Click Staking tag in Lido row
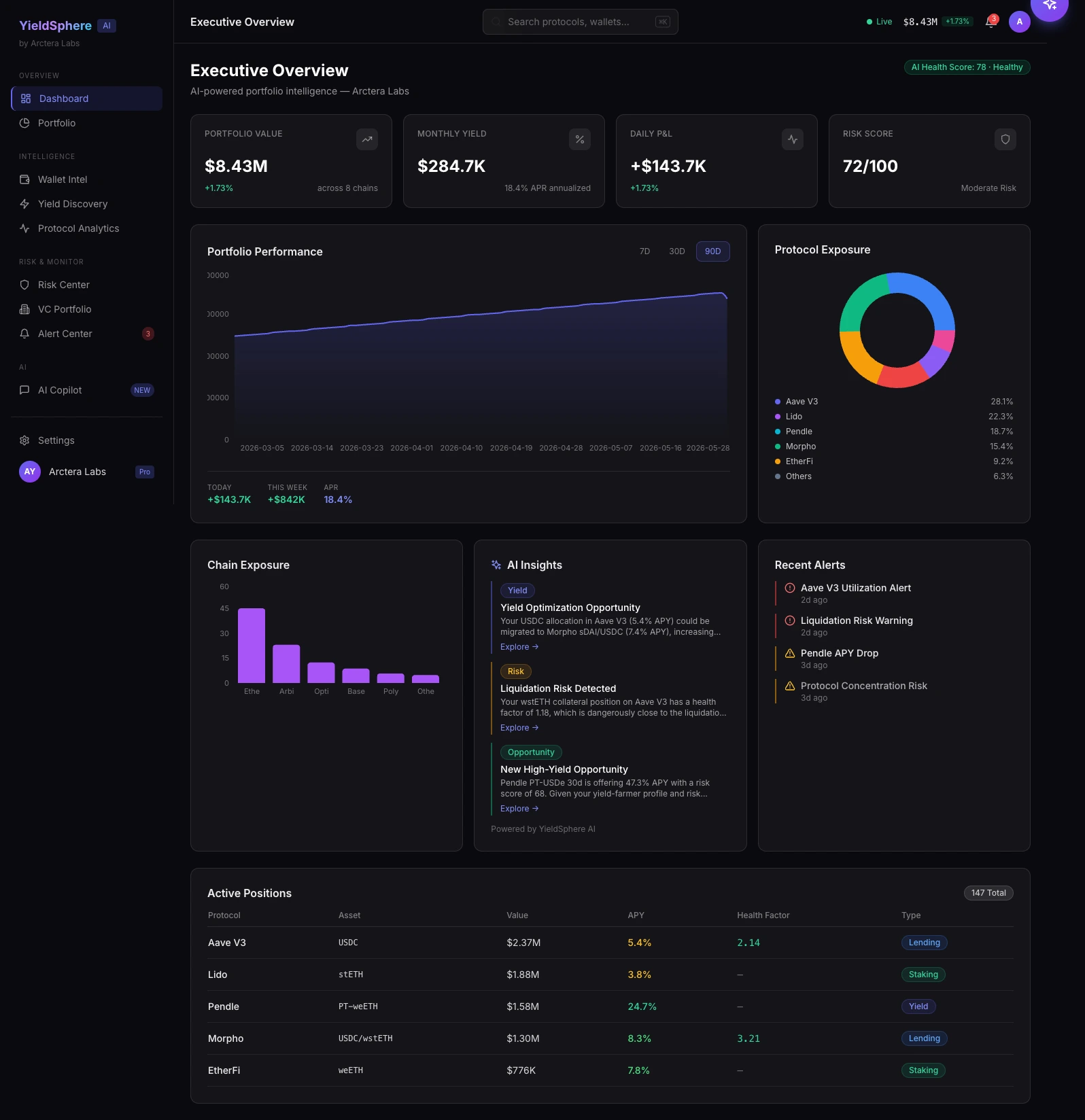 tap(923, 975)
